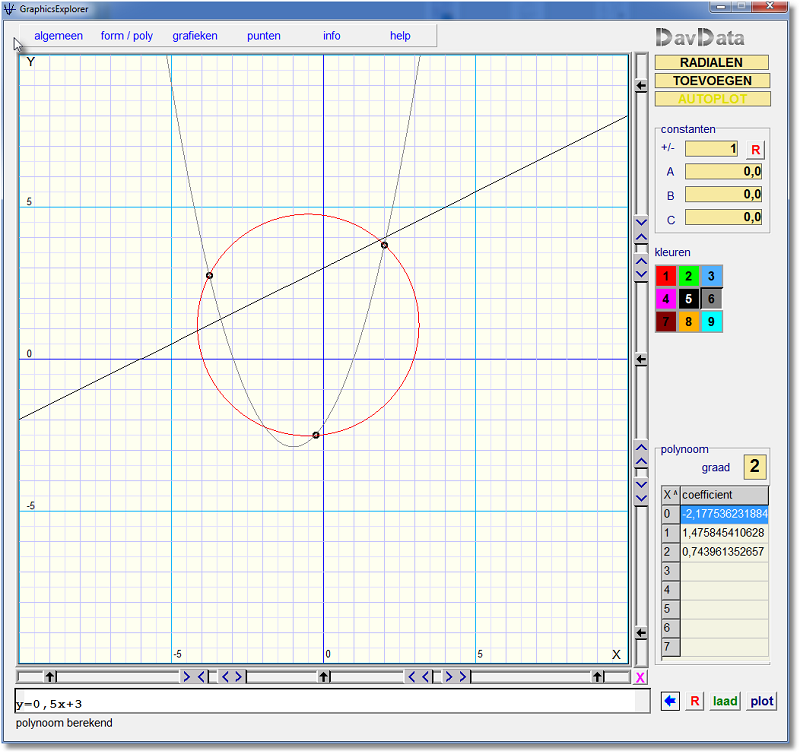Click the constant A value field
This screenshot has width=800, height=754.
click(723, 171)
